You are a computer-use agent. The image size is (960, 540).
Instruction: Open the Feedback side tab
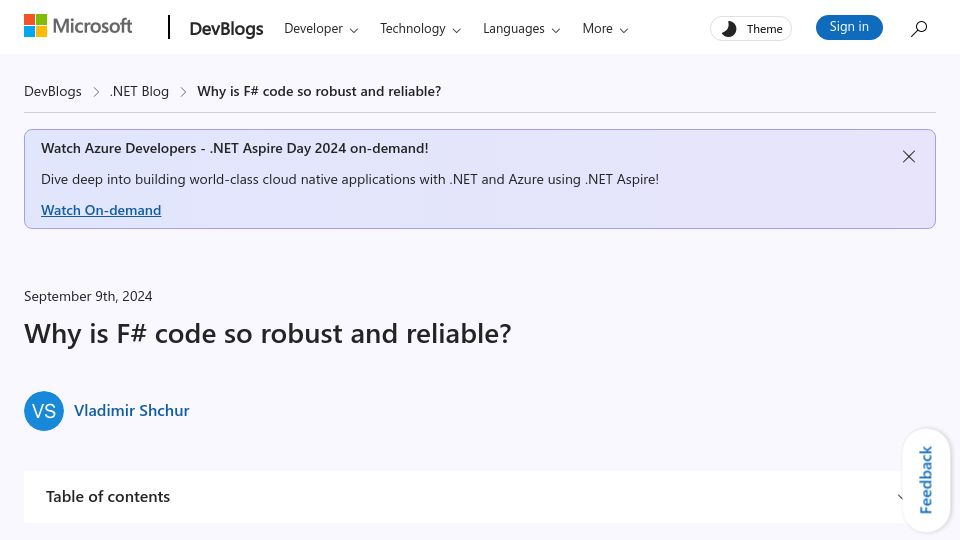[x=926, y=480]
